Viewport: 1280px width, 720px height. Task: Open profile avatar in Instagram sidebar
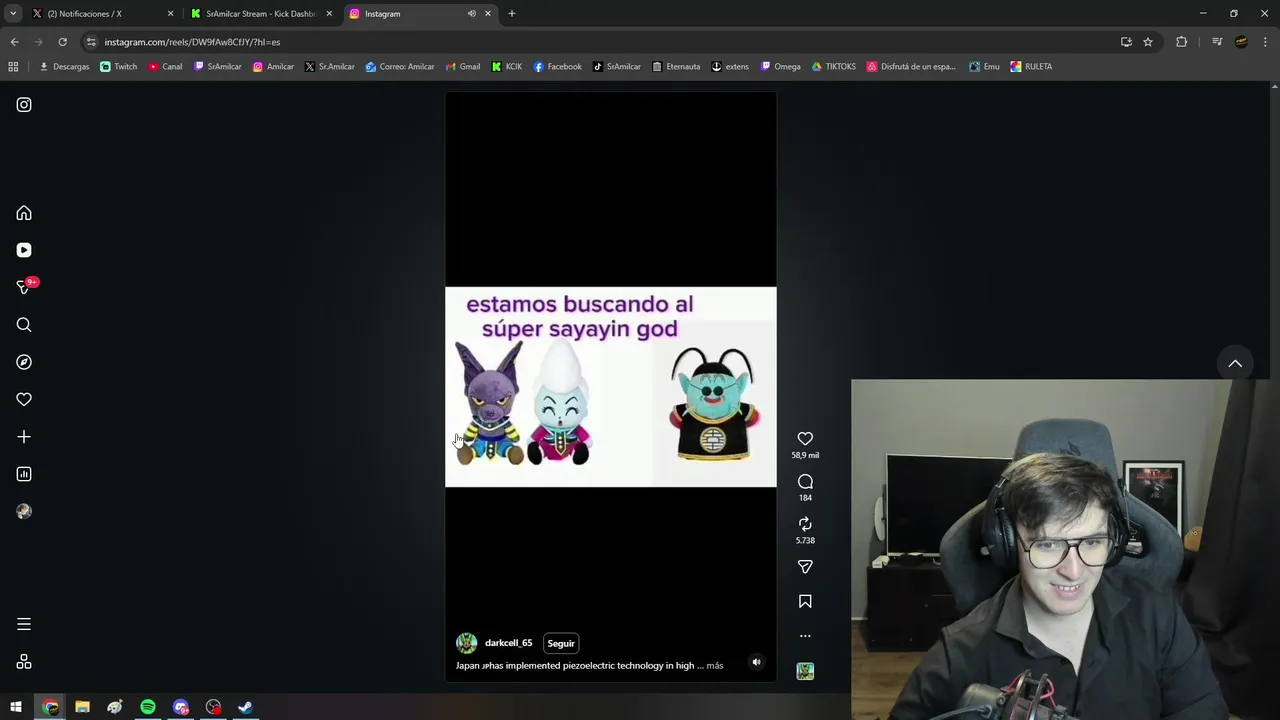pos(24,511)
